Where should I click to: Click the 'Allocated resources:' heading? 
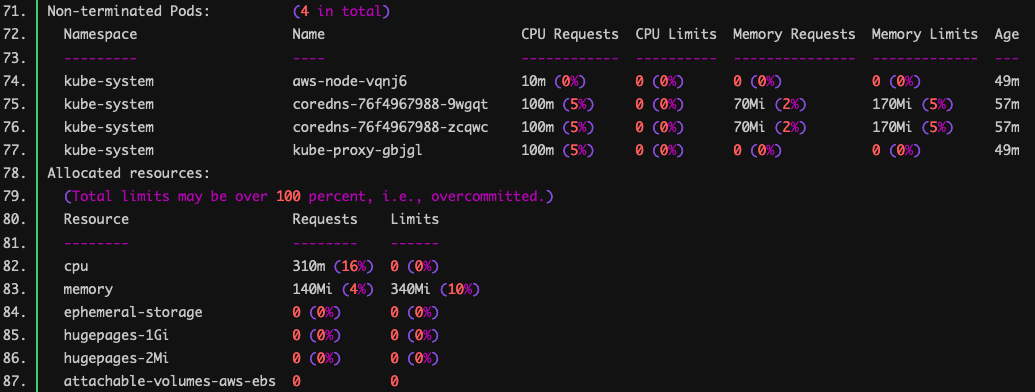coord(128,174)
